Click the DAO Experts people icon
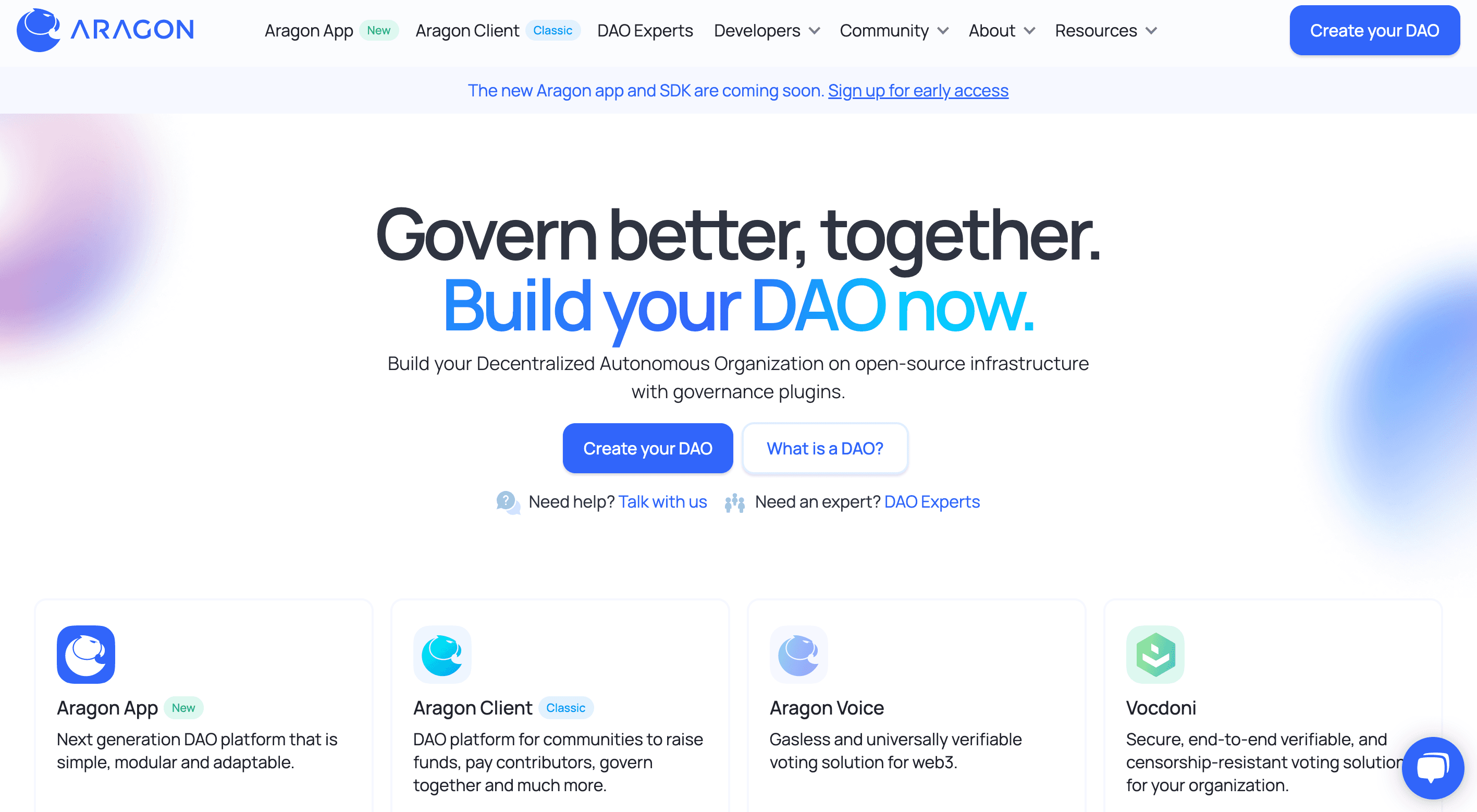Image resolution: width=1477 pixels, height=812 pixels. click(x=736, y=501)
